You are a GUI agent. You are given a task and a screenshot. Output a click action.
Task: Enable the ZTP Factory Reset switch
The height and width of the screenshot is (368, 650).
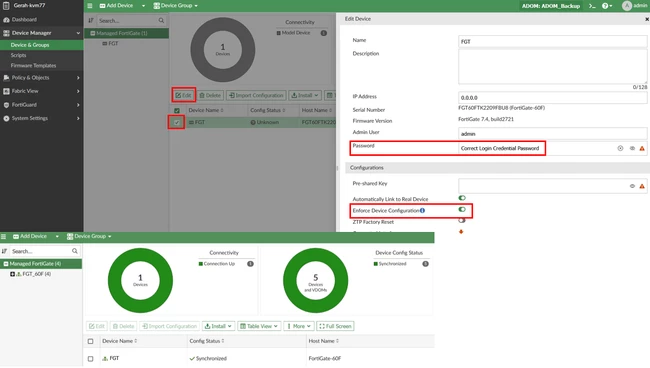[x=462, y=221]
